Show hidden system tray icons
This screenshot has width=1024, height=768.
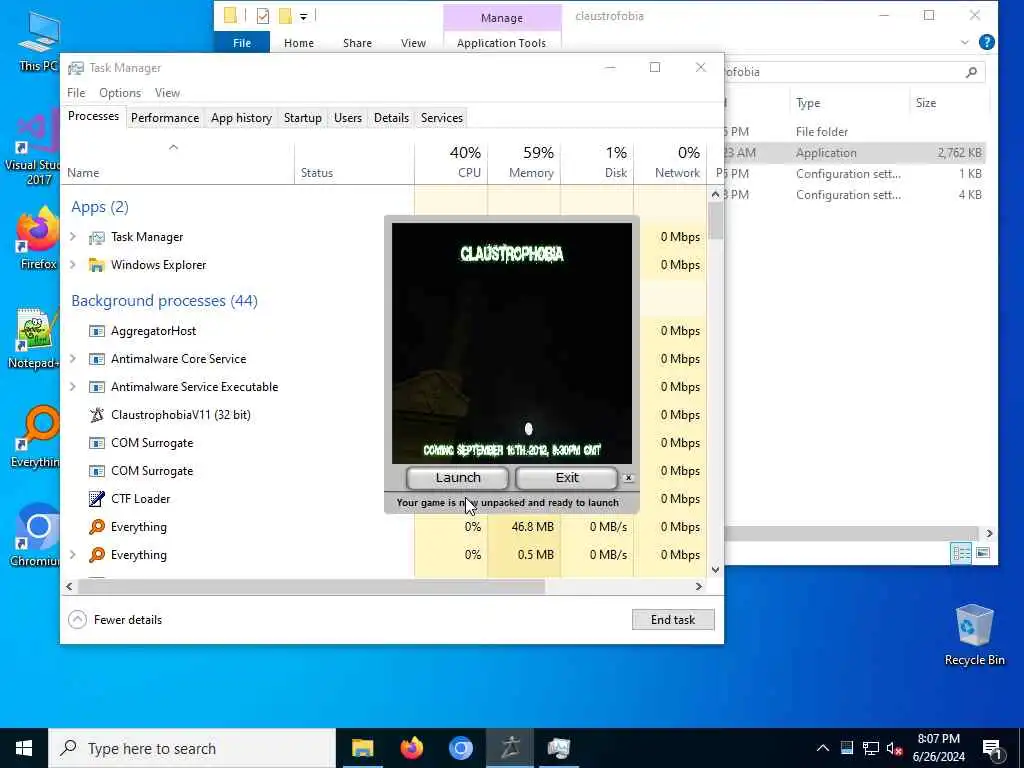tap(823, 748)
